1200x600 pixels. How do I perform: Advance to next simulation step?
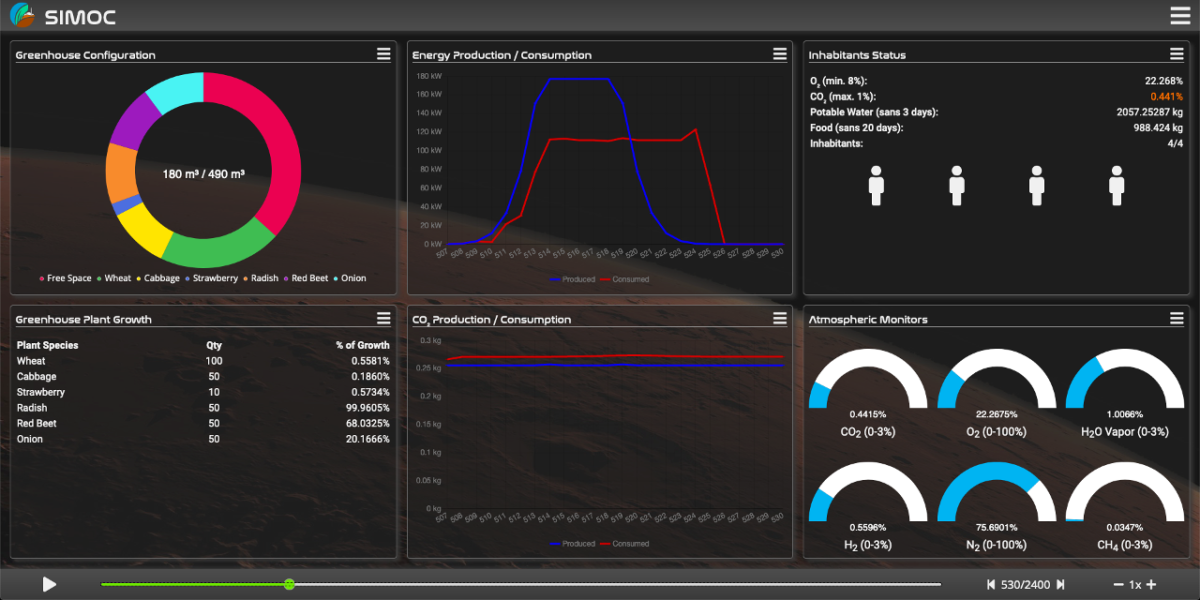click(x=1061, y=585)
